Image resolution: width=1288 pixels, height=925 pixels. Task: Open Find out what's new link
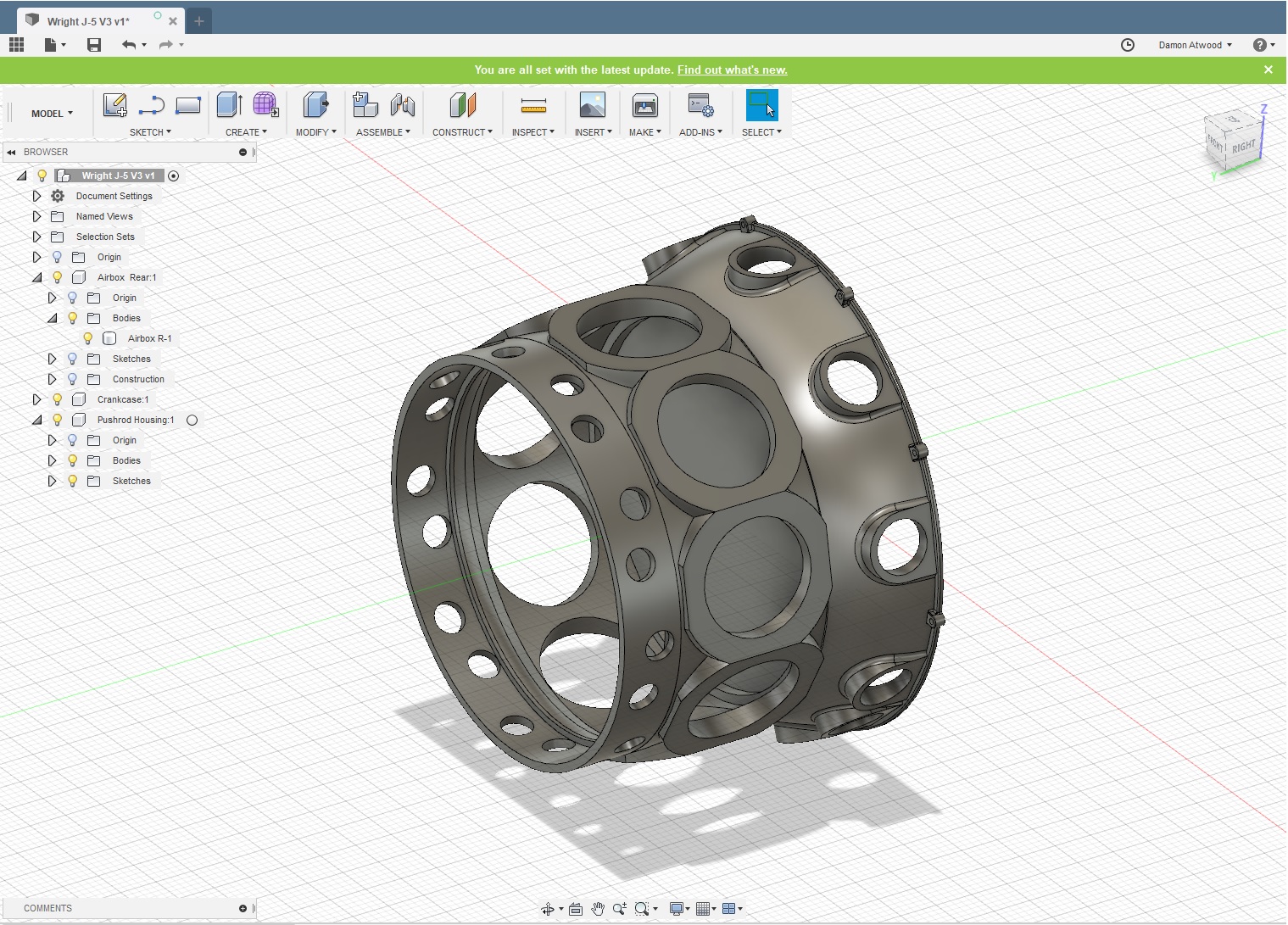733,70
